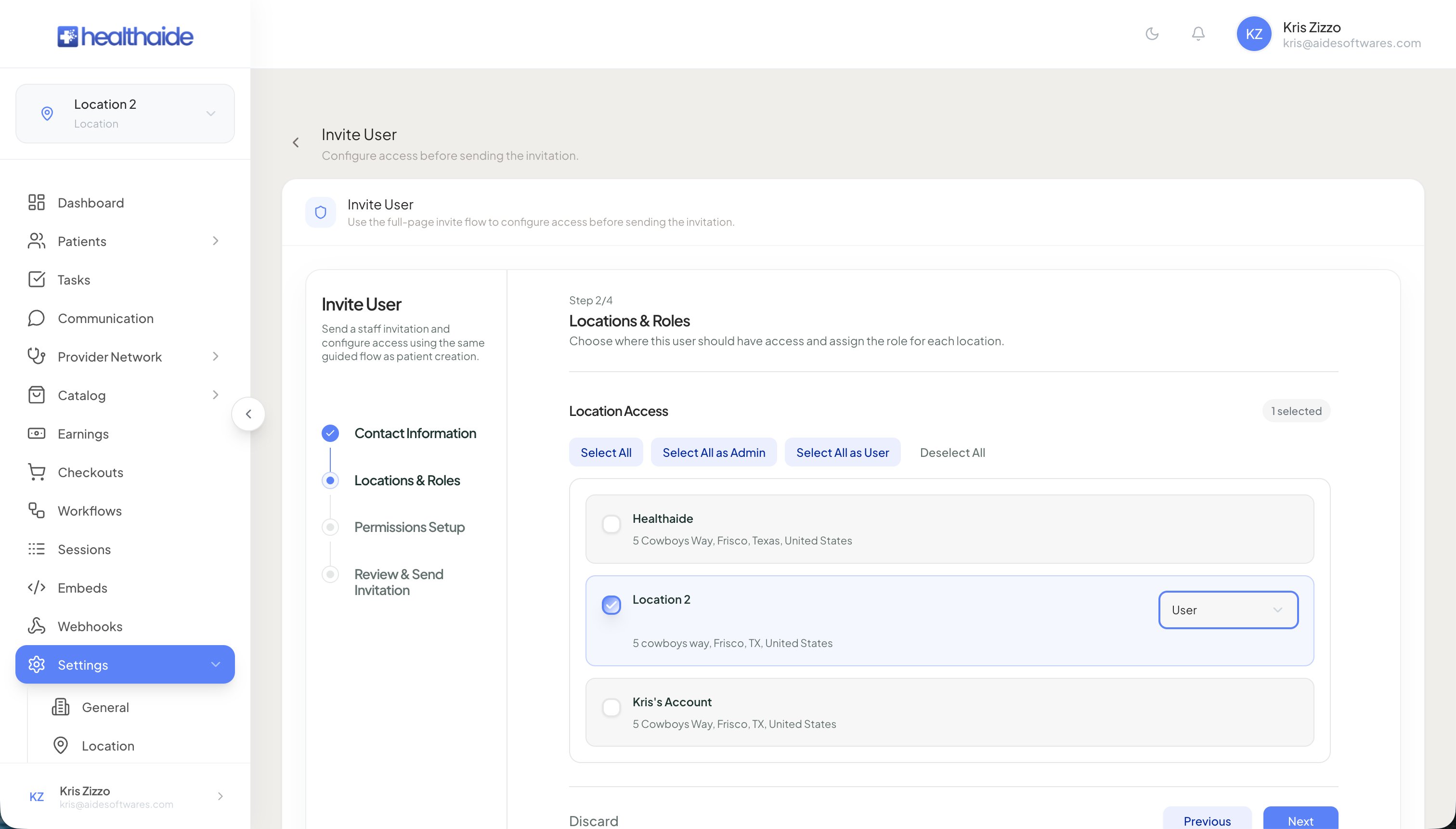
Task: Expand Kris Zizzo profile chevron in sidebar
Action: point(220,797)
